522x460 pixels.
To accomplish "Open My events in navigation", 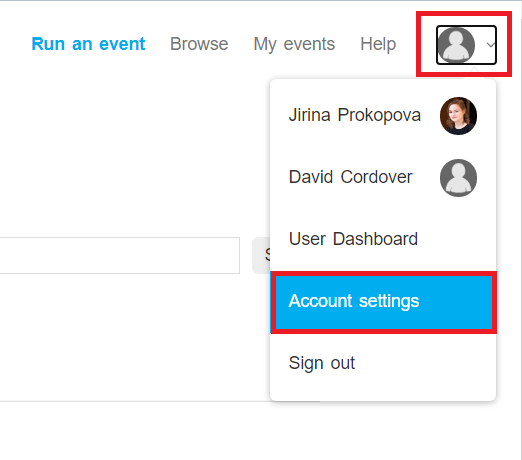I will 294,44.
